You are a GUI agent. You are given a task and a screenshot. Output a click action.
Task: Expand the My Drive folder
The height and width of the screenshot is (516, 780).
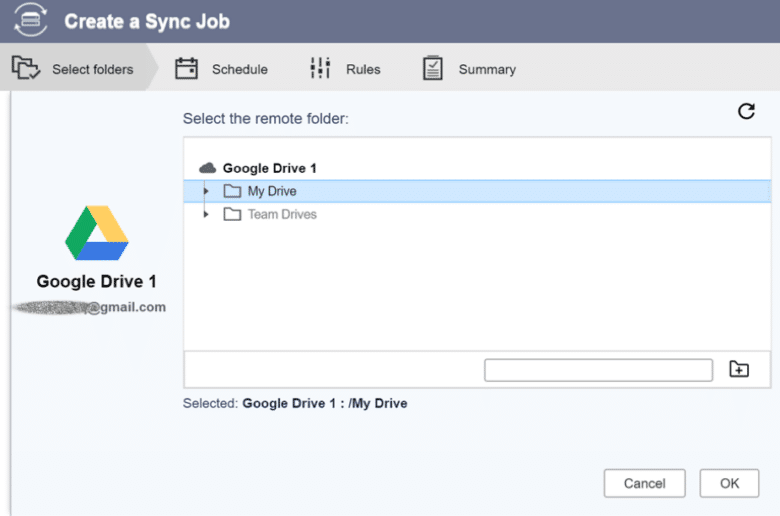click(x=206, y=191)
